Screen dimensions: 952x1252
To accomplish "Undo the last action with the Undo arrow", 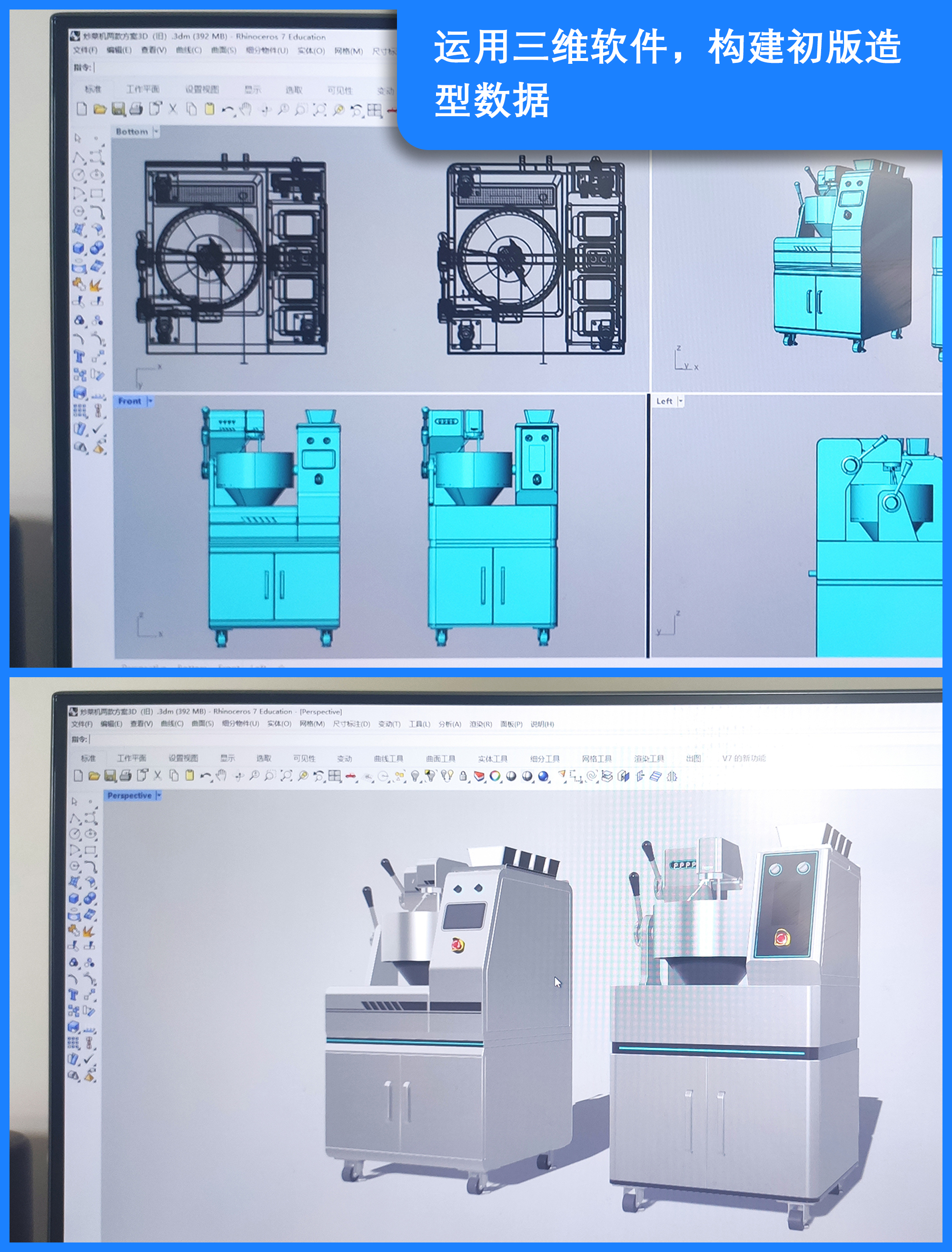I will (206, 776).
